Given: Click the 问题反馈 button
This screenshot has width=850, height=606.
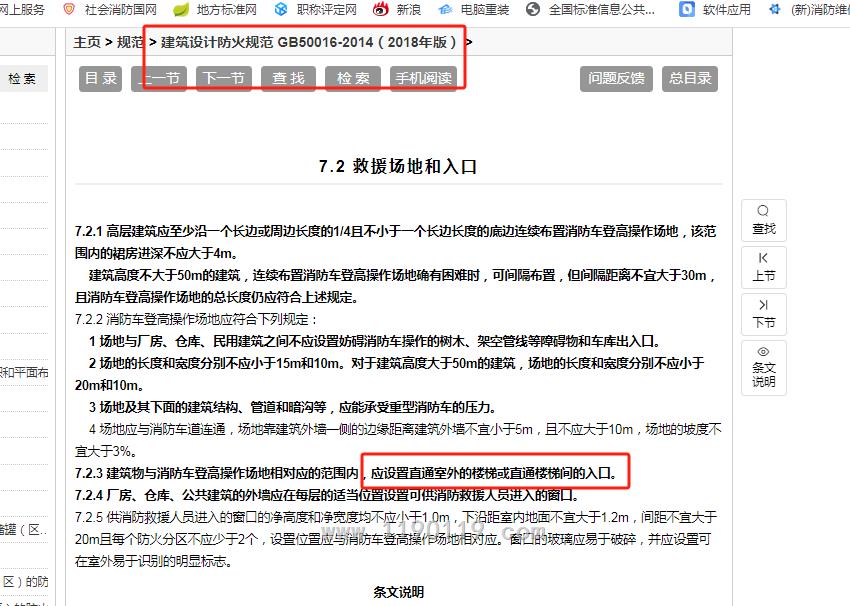Looking at the screenshot, I should 616,79.
